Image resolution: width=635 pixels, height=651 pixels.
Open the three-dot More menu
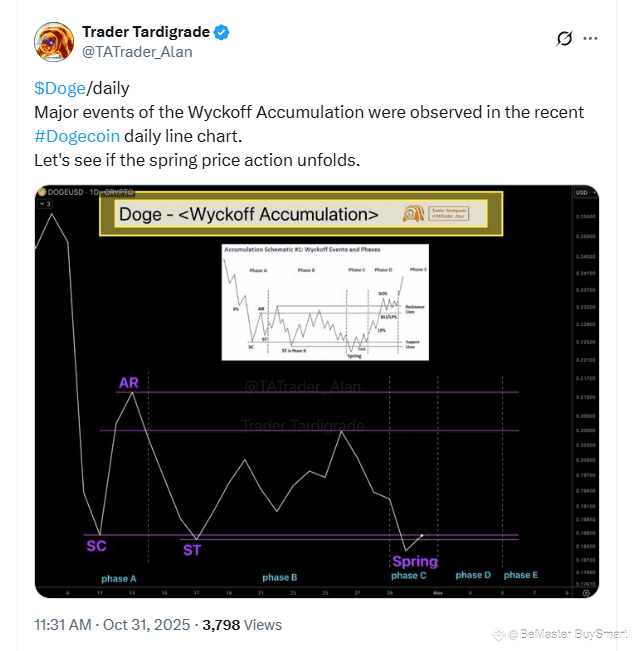pos(591,39)
